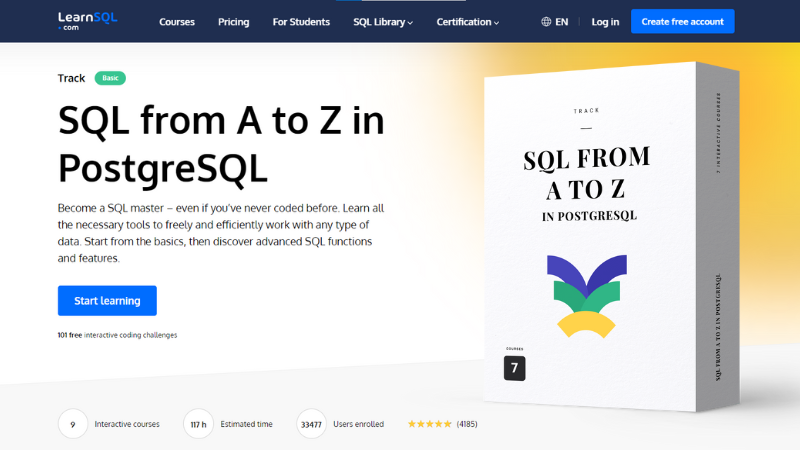This screenshot has width=800, height=450.
Task: Click the five-star rating icons
Action: tap(430, 424)
